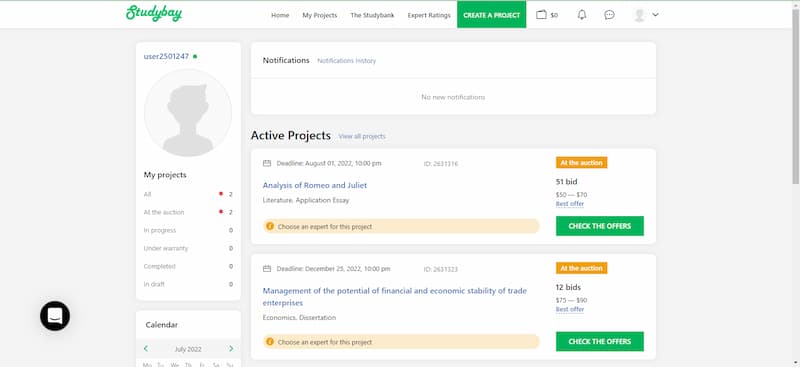Click the July 2022 calendar month label

coord(188,349)
